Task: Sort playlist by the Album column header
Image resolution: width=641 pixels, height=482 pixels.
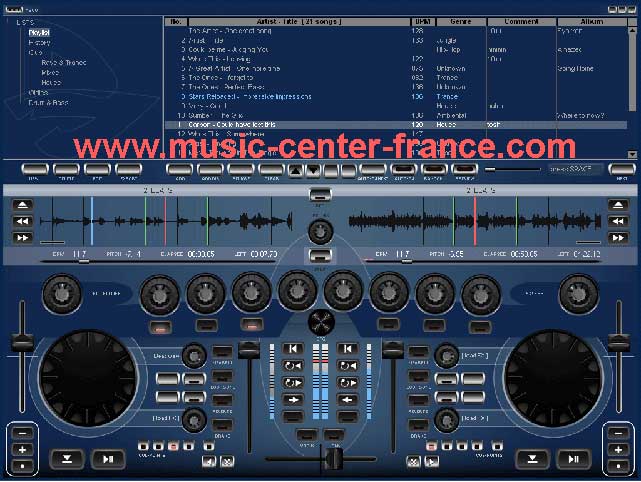Action: point(592,22)
